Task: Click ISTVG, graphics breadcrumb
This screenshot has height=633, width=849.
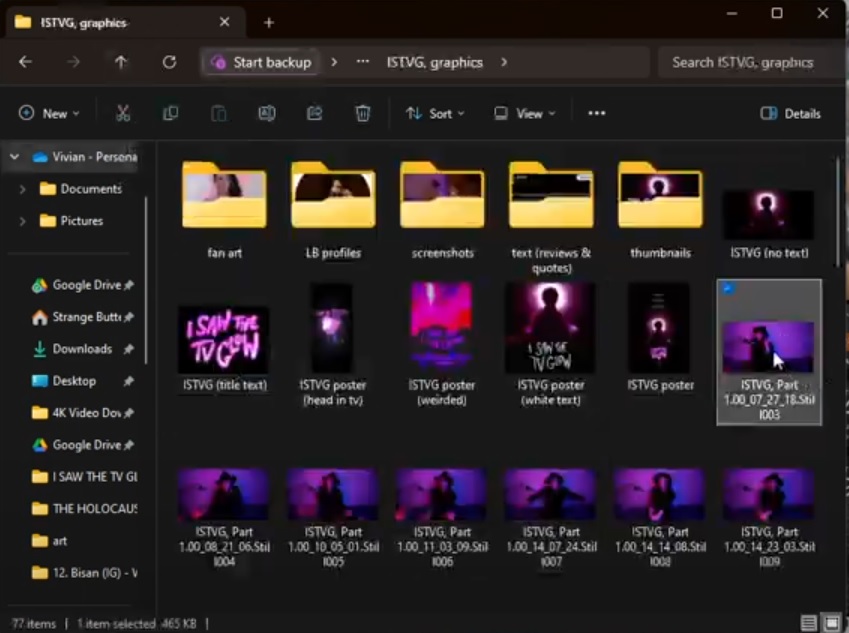Action: pos(434,62)
